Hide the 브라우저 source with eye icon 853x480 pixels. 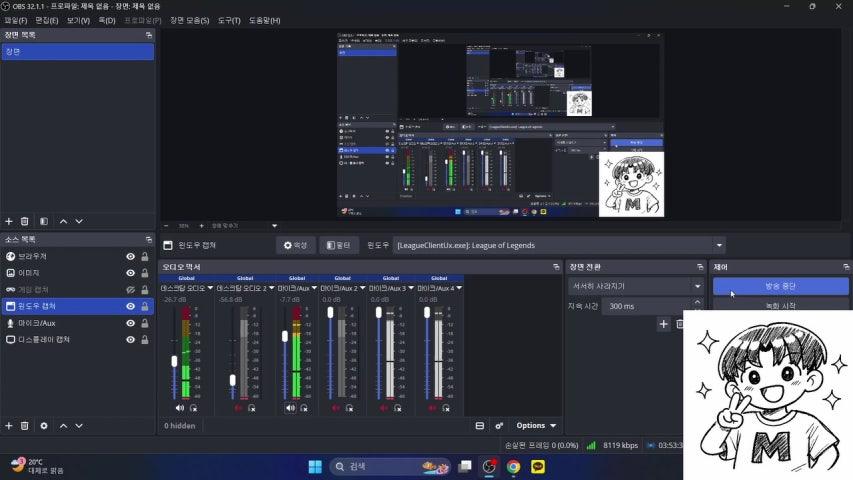tap(130, 257)
